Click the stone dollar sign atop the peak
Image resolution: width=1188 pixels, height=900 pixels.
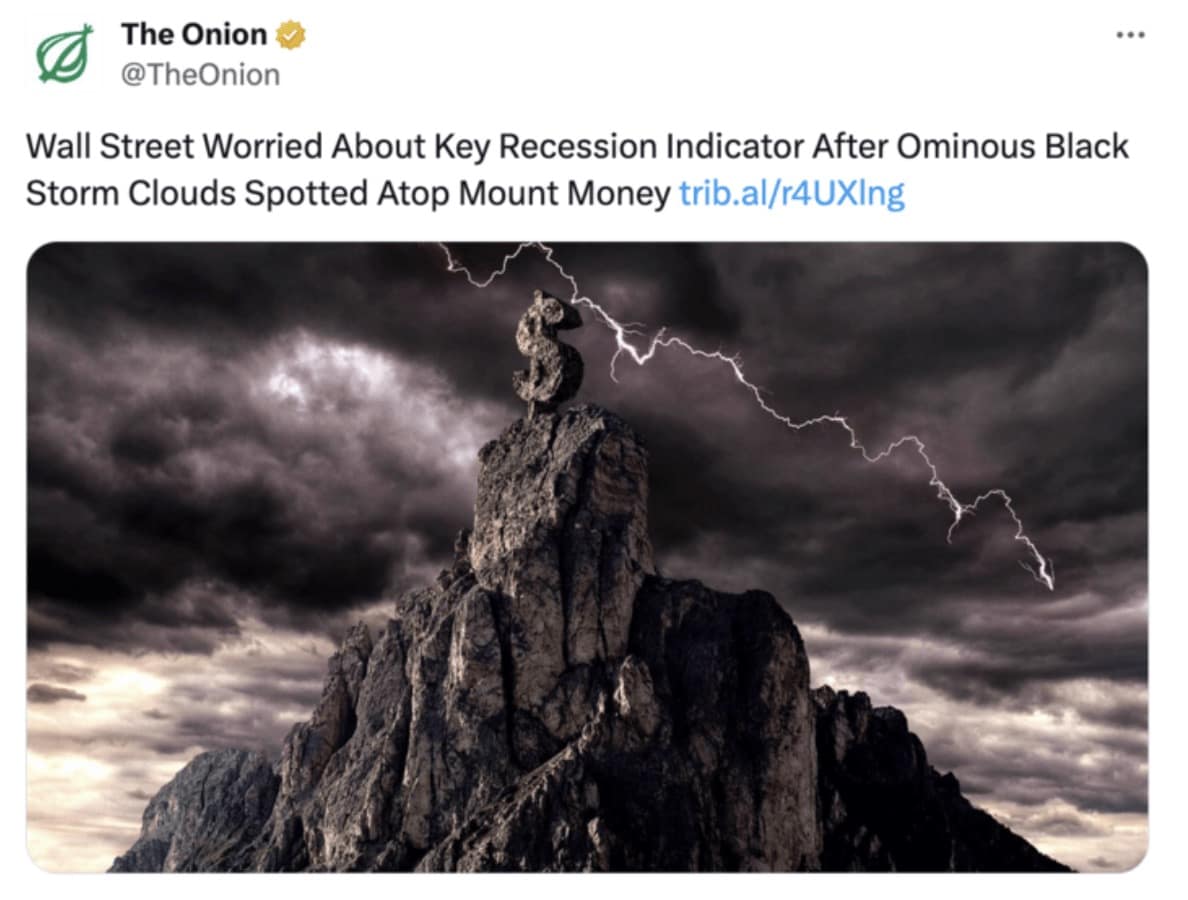click(548, 348)
